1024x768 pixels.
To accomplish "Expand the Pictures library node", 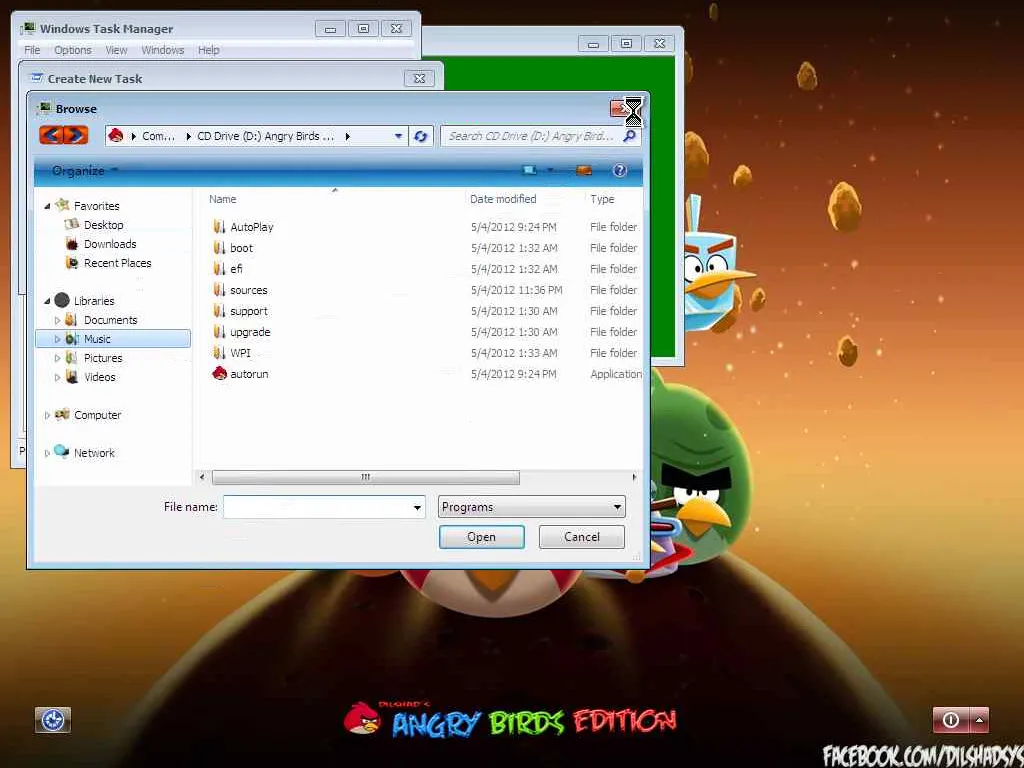I will coord(57,358).
